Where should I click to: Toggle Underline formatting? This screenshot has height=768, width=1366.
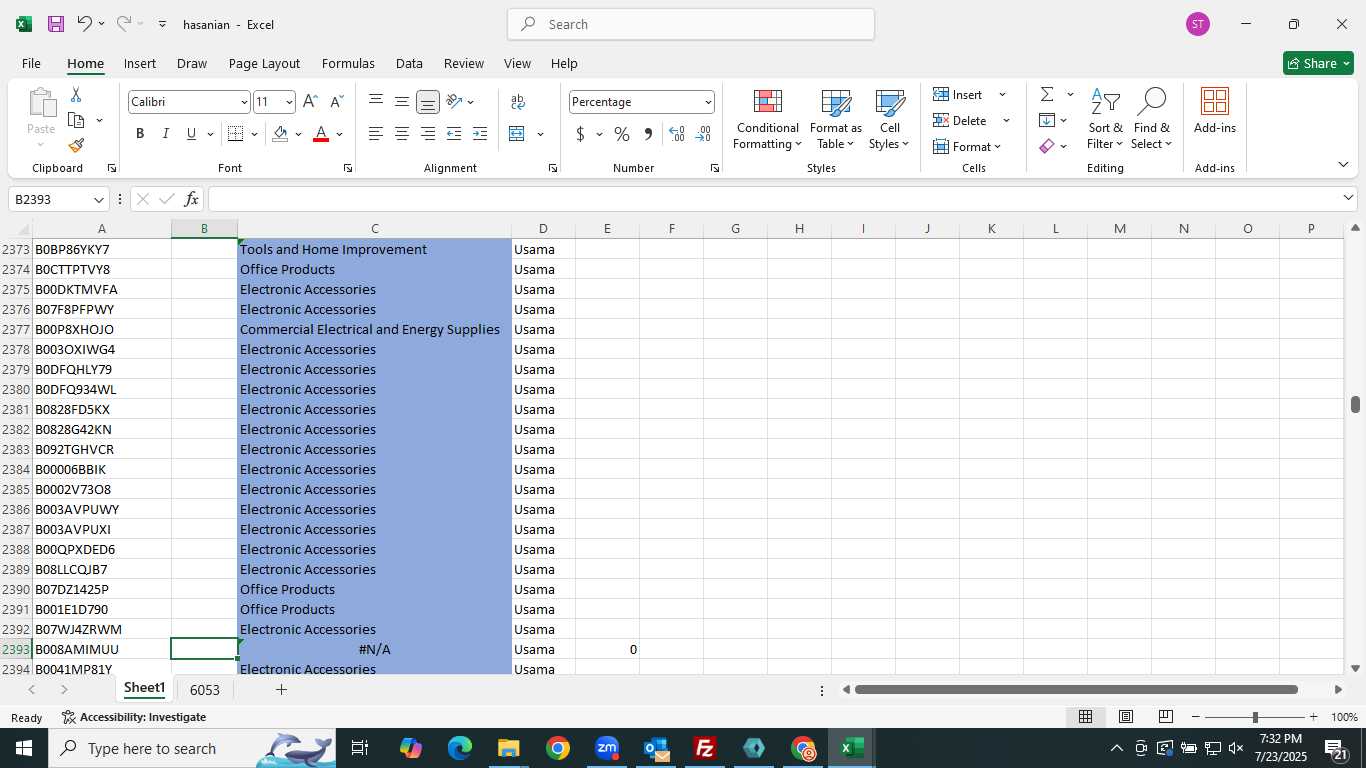point(191,134)
